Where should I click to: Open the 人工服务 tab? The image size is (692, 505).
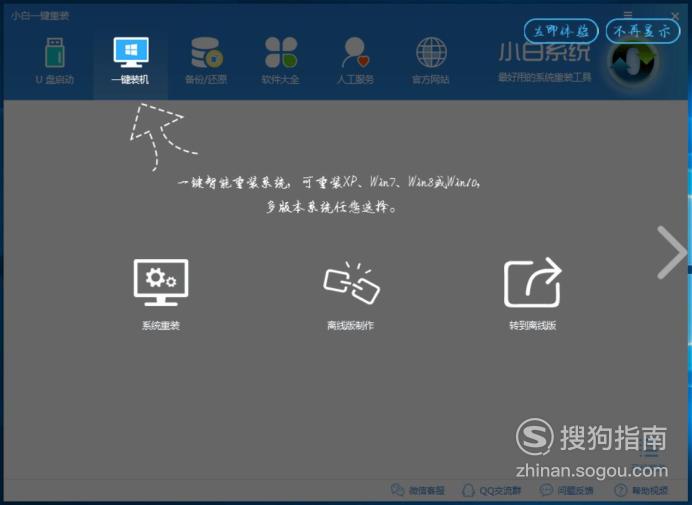[355, 61]
